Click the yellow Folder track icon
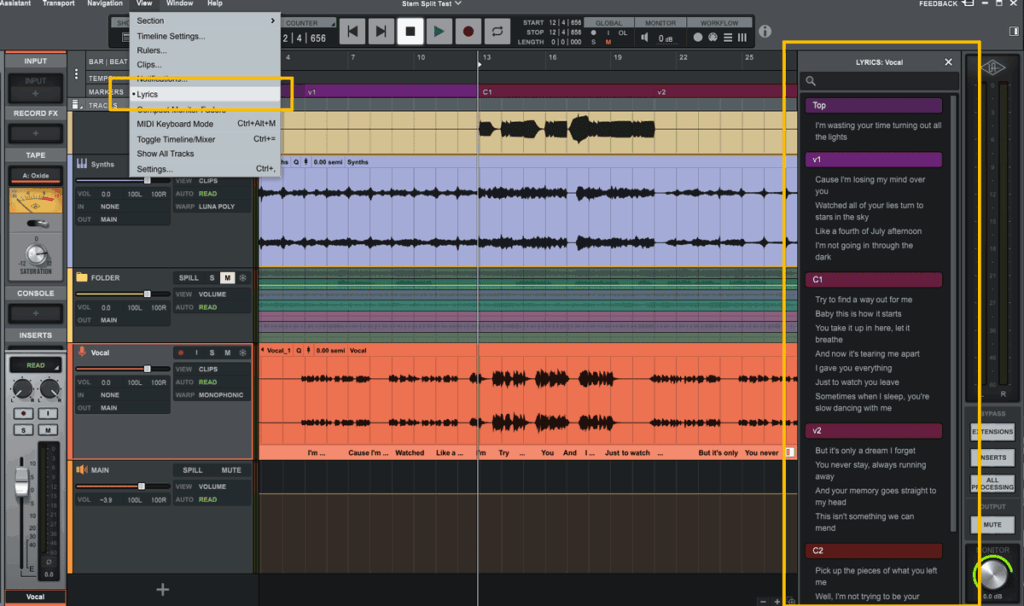The height and width of the screenshot is (606, 1024). 82,277
